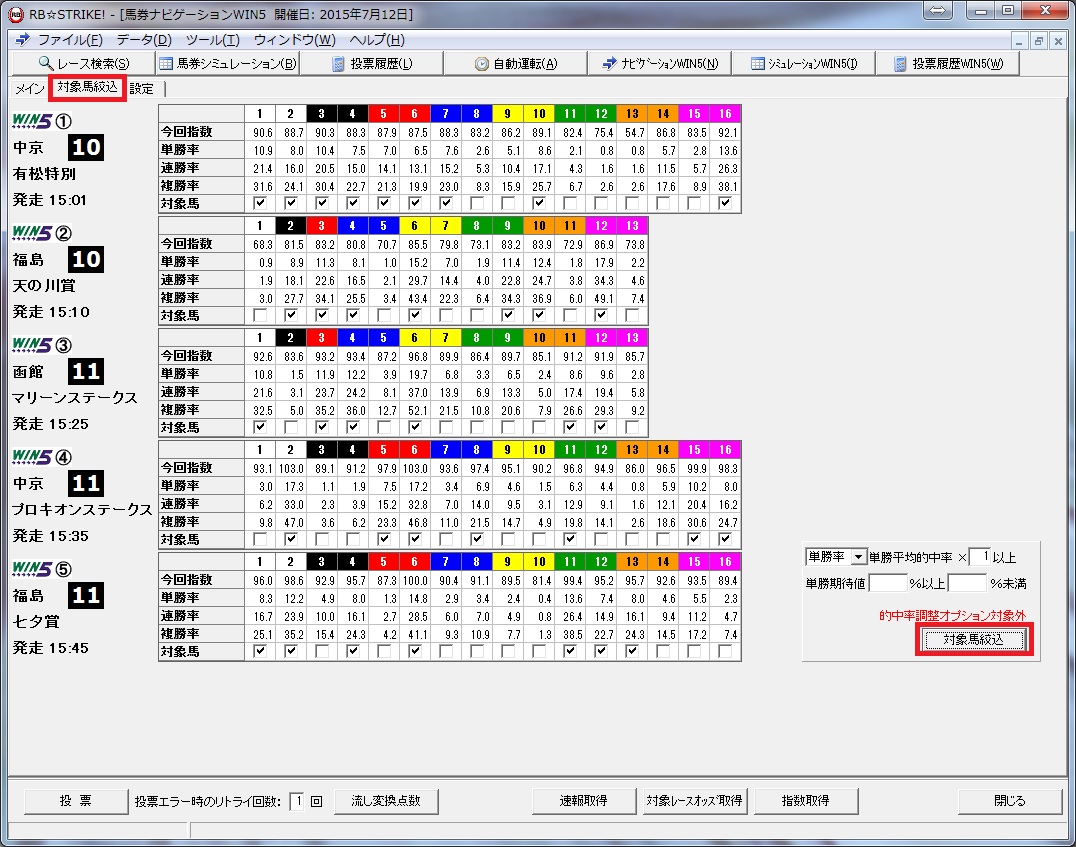Click the 速報取得 button
This screenshot has height=847, width=1076.
click(583, 801)
